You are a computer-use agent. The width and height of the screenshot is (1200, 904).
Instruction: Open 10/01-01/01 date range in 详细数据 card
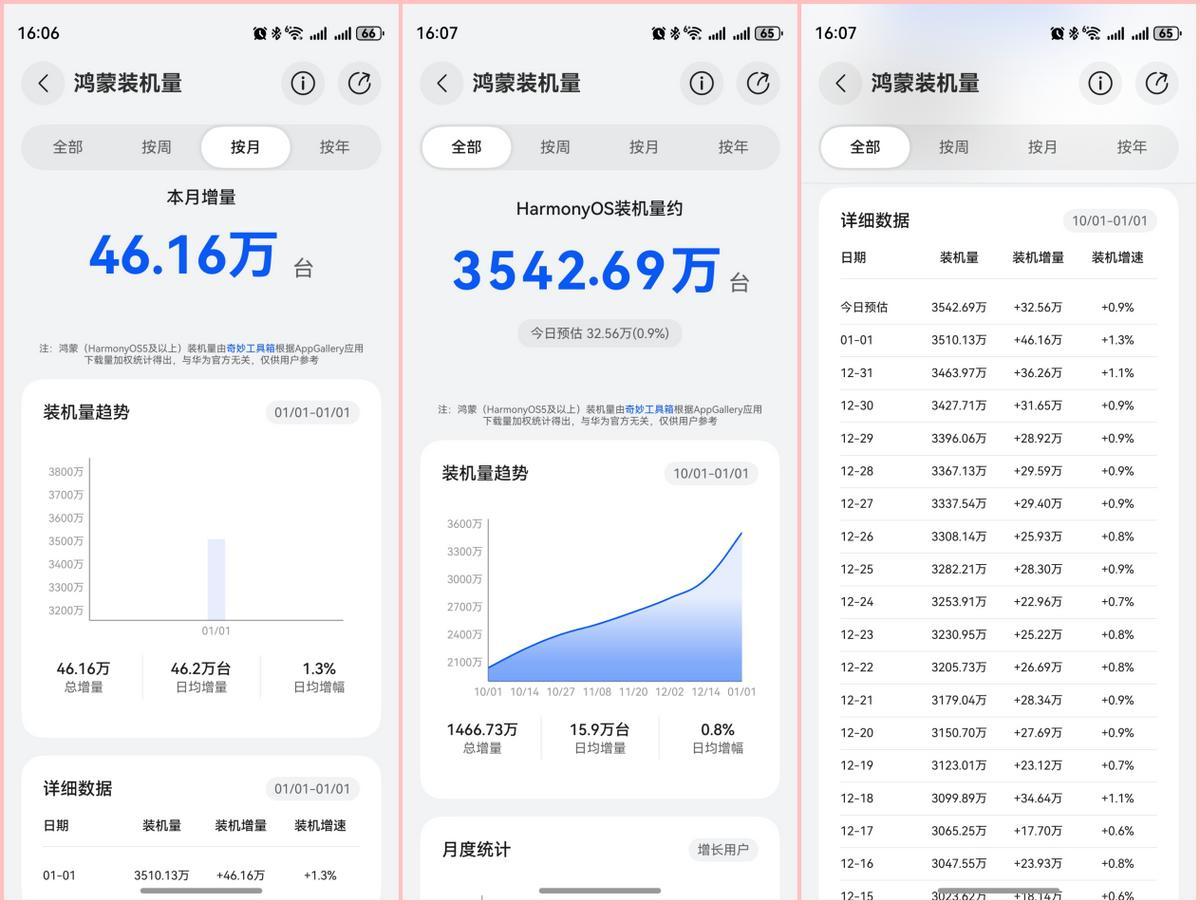[1110, 221]
